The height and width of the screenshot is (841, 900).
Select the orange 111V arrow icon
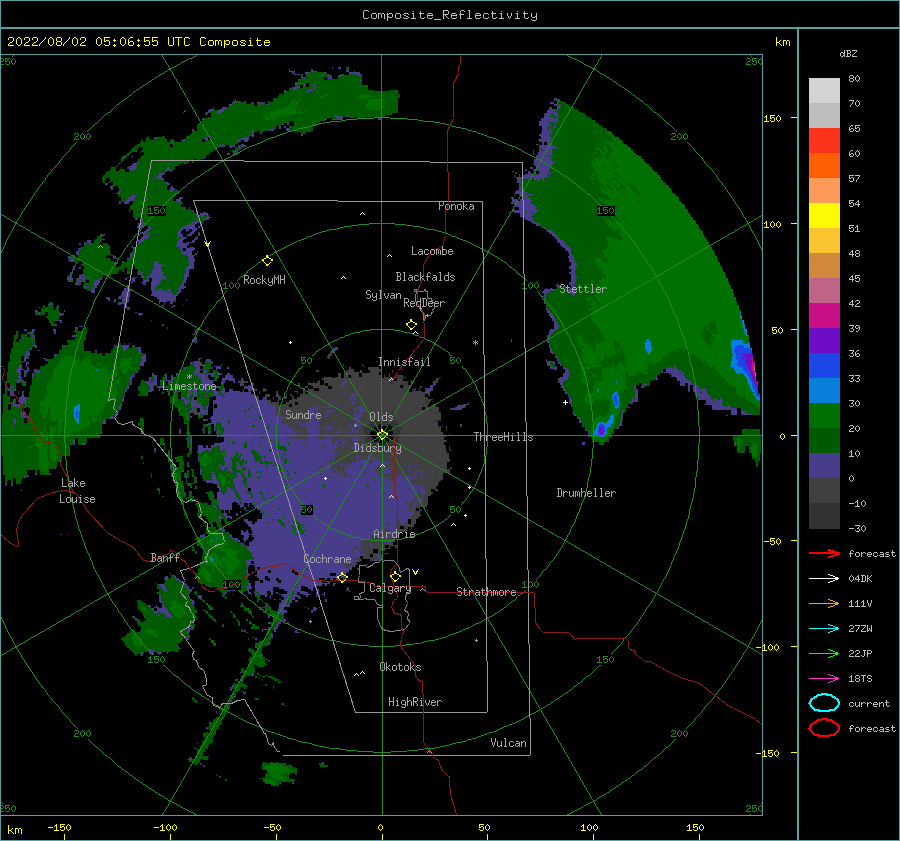tap(824, 603)
